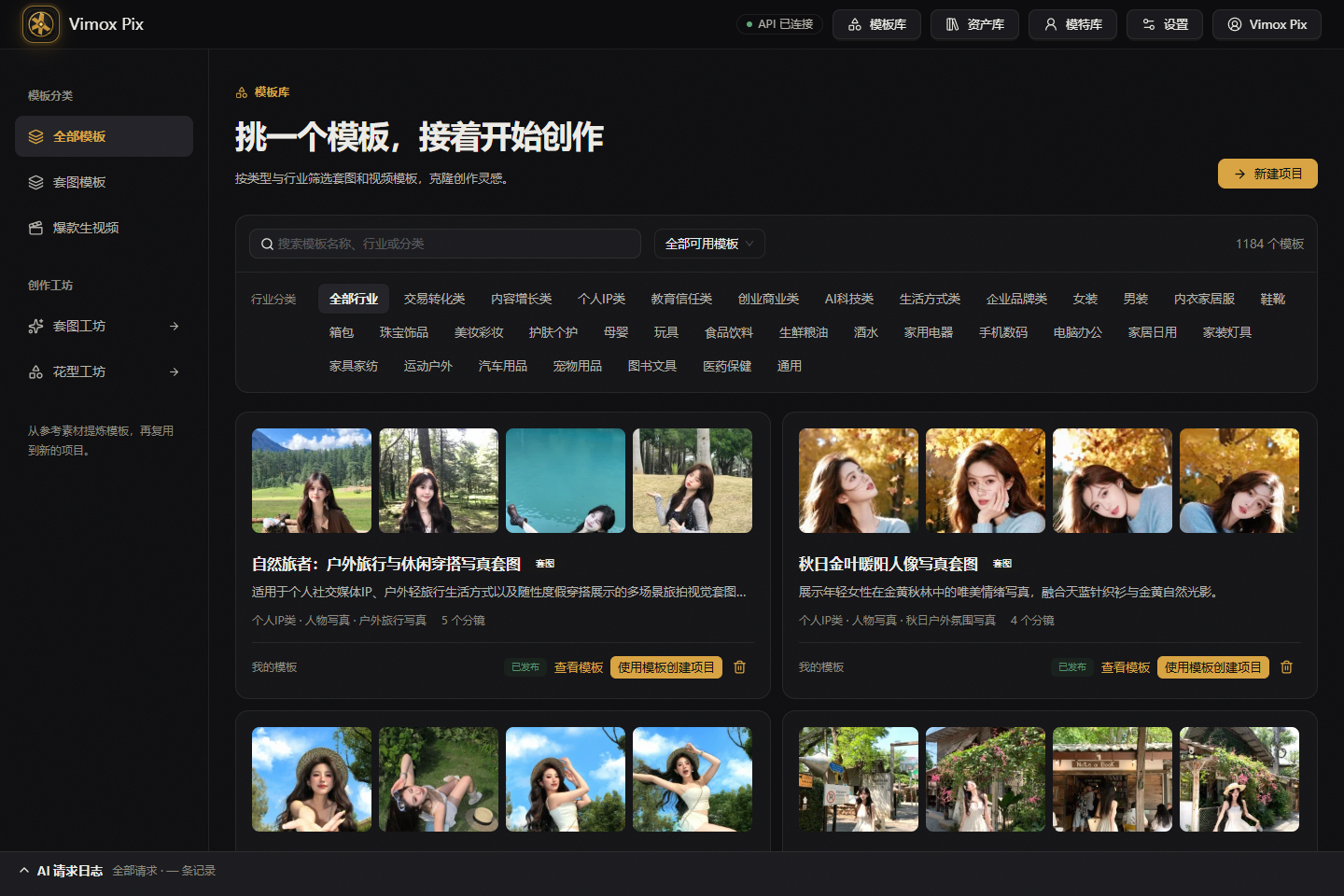Filter by 电脑办公 category
Image resolution: width=1344 pixels, height=896 pixels.
click(x=1078, y=332)
